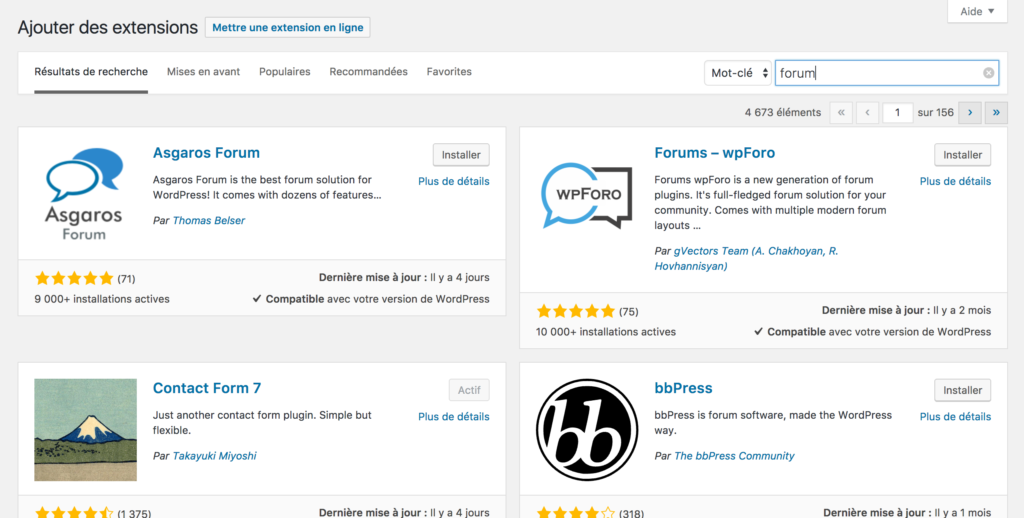
Task: Open the Aide help dropdown
Action: point(977,12)
